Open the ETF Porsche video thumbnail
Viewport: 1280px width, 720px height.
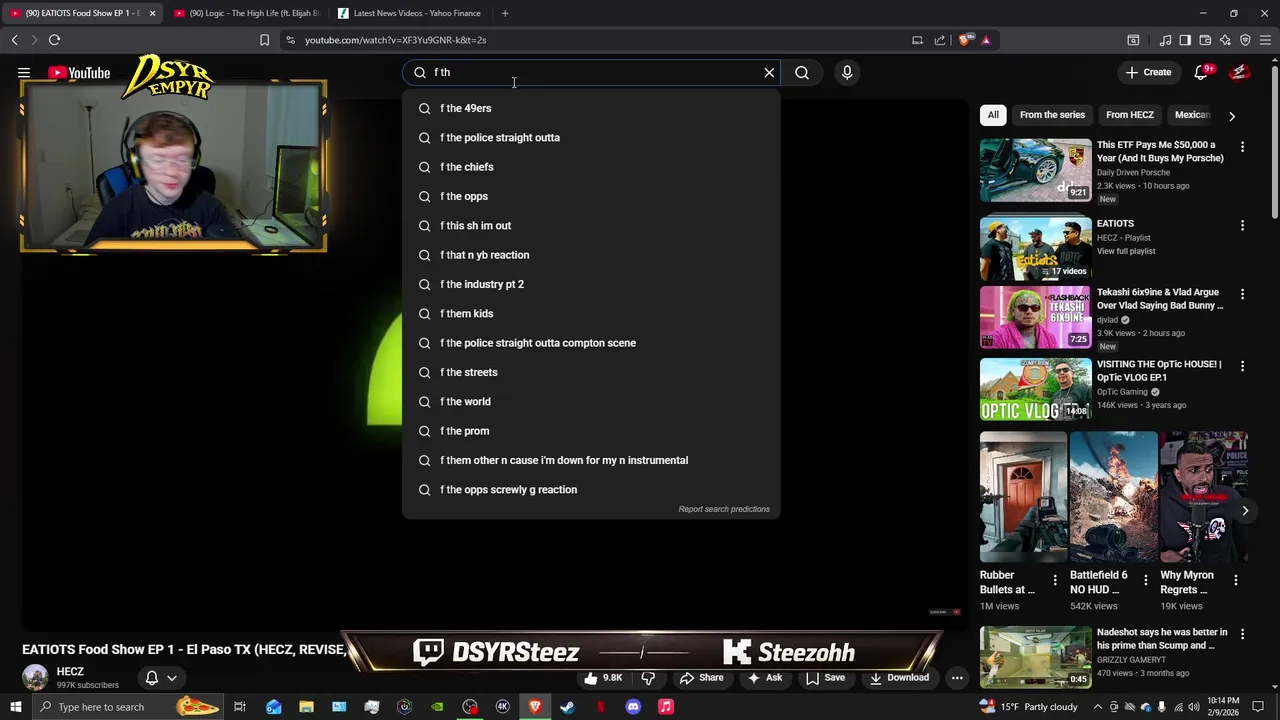(x=1035, y=170)
